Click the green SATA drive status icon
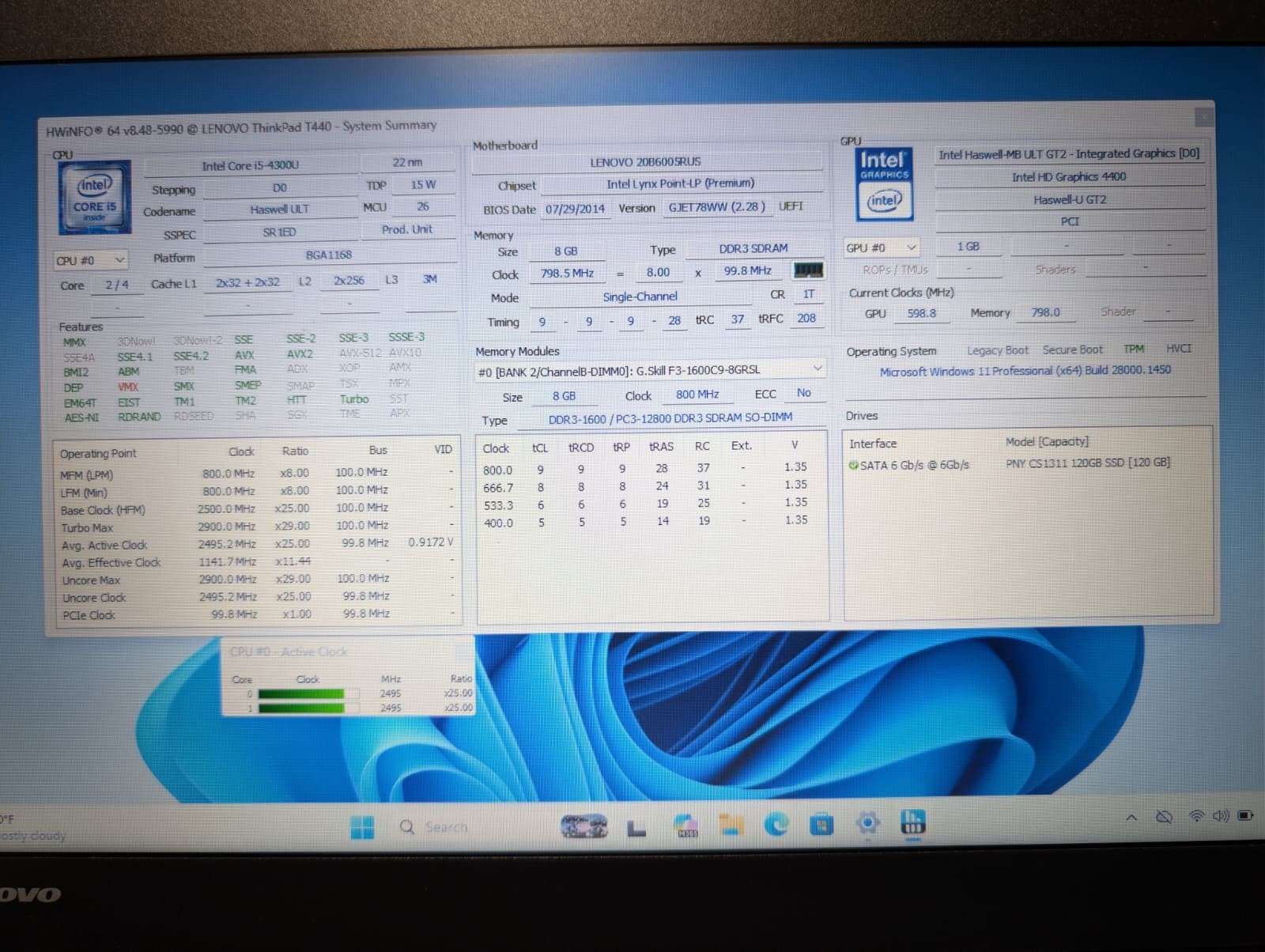 pos(853,465)
